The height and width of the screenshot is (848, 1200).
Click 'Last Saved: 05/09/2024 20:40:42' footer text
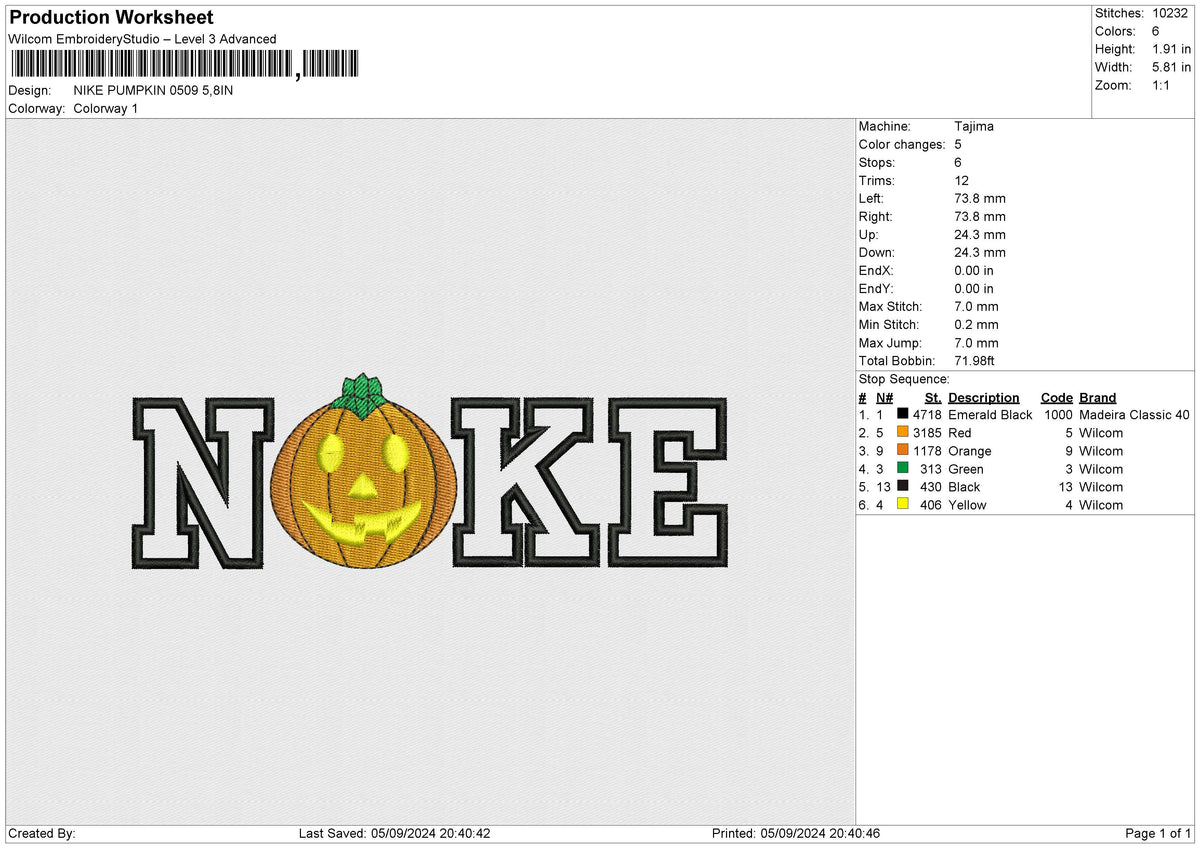(x=394, y=833)
